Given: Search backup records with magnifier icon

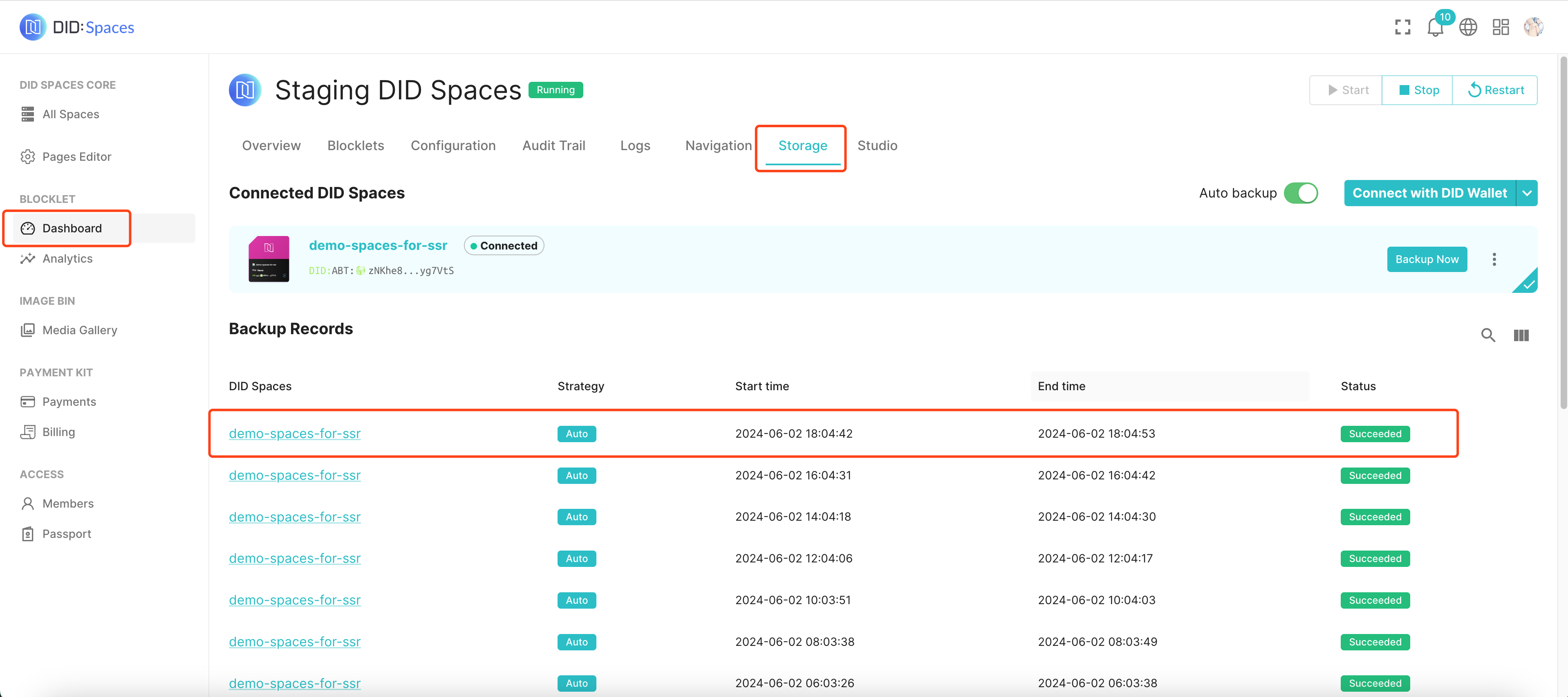Looking at the screenshot, I should coord(1487,335).
